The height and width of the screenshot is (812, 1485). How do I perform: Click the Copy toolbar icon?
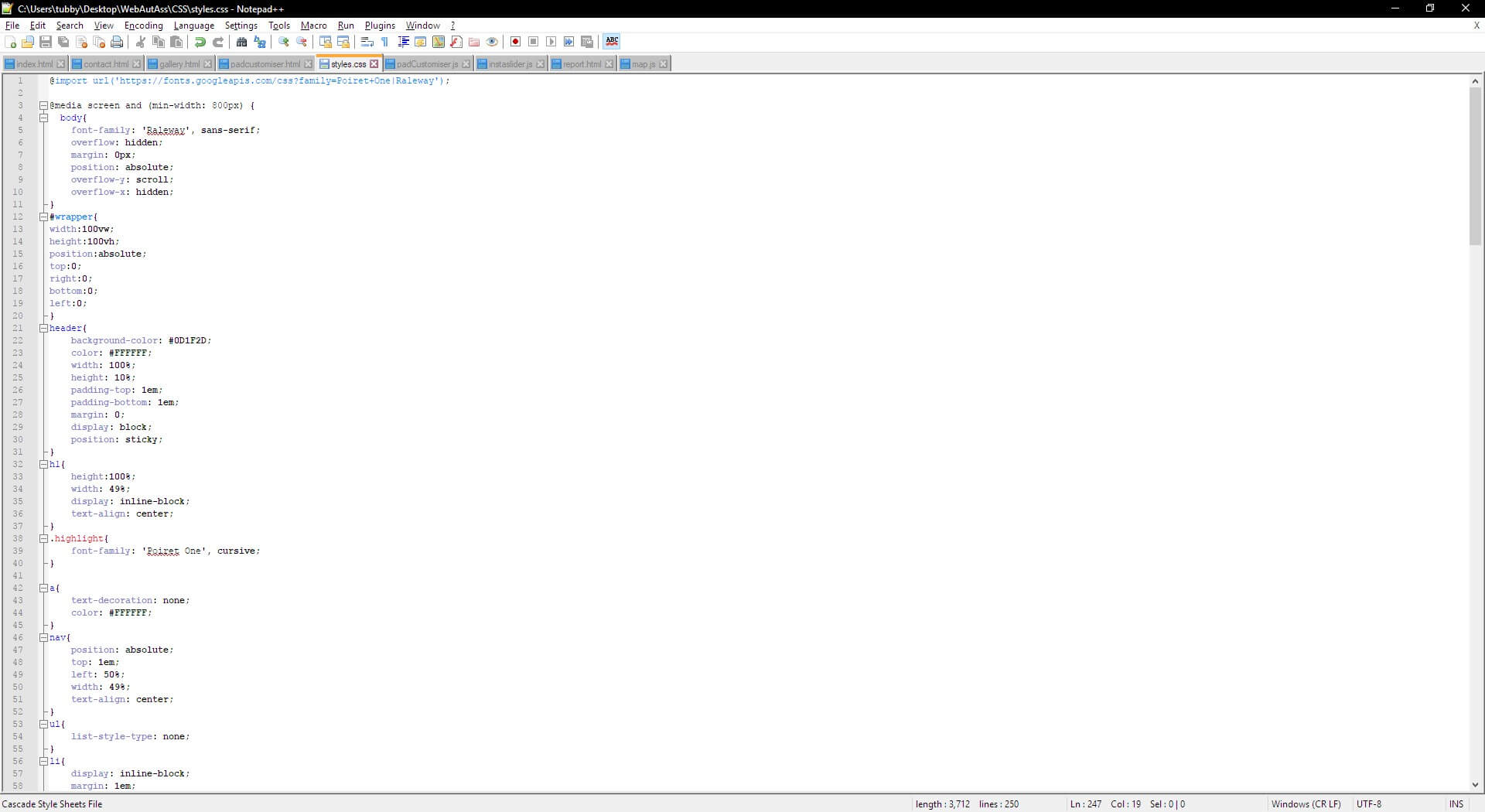[159, 42]
